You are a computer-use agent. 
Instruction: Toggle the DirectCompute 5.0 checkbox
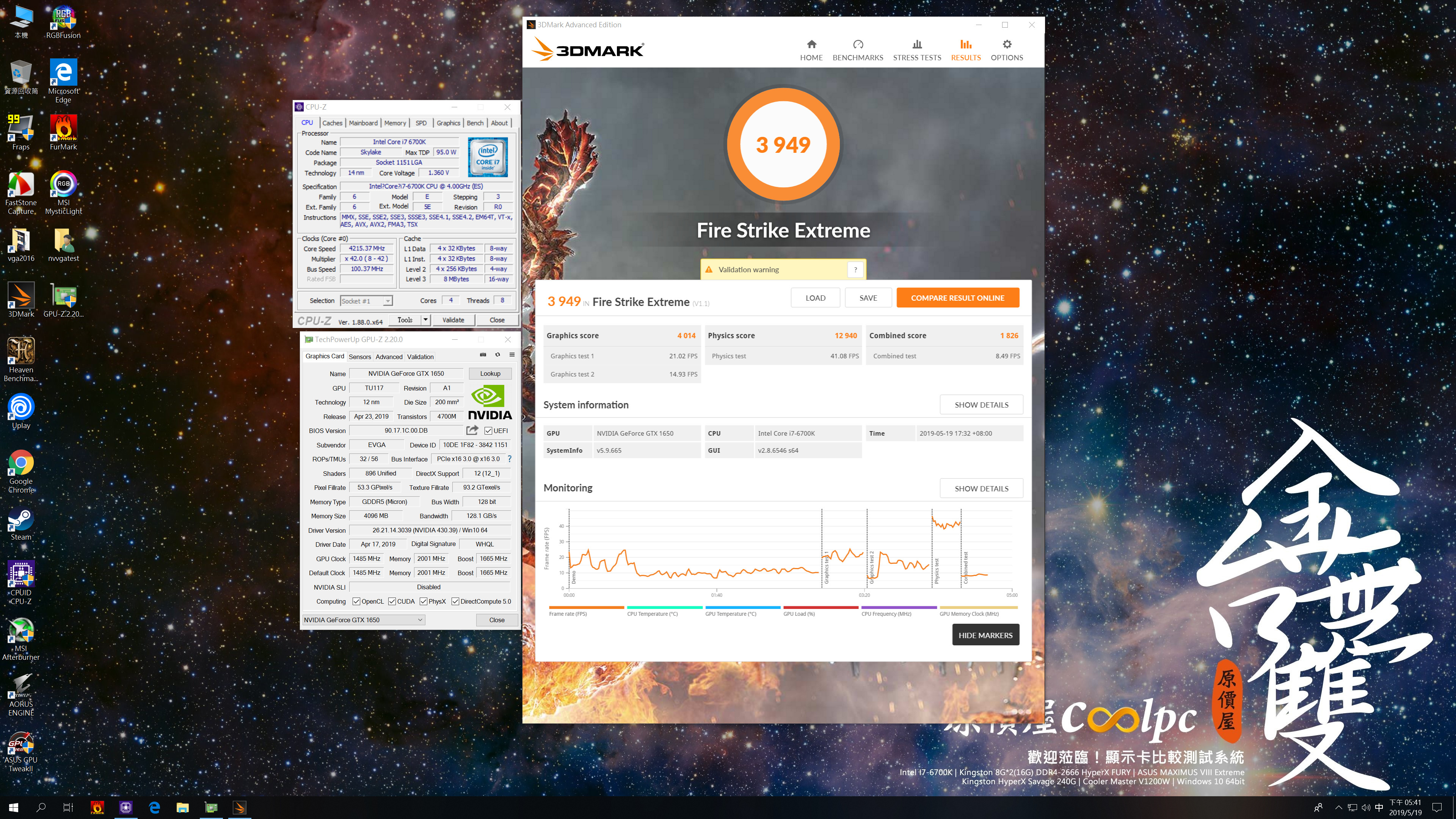[455, 601]
